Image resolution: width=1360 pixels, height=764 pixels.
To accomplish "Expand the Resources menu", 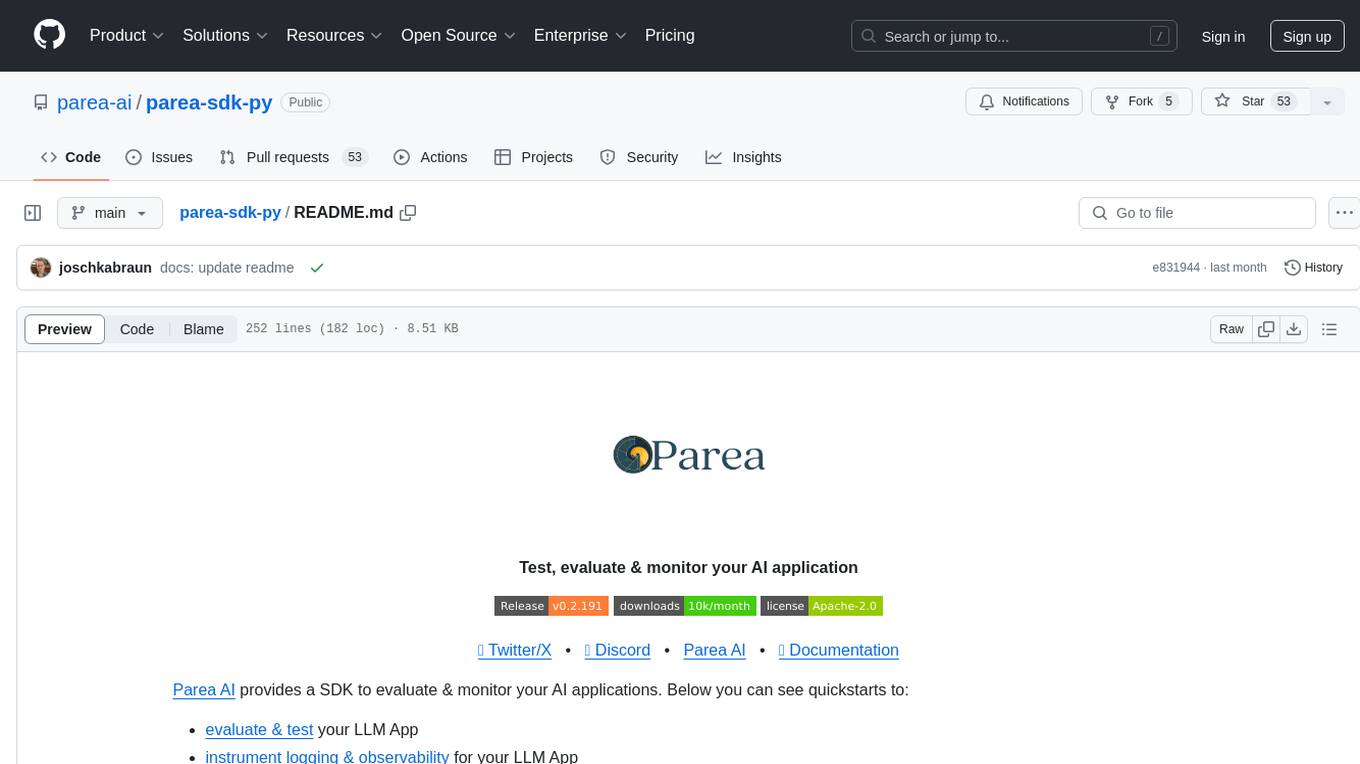I will (334, 35).
